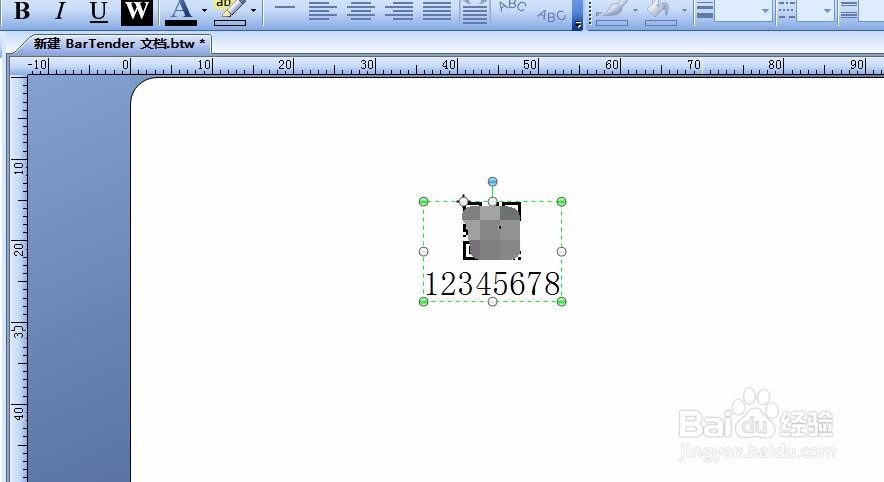This screenshot has width=884, height=482.
Task: Toggle white-on-black text W button
Action: click(137, 11)
